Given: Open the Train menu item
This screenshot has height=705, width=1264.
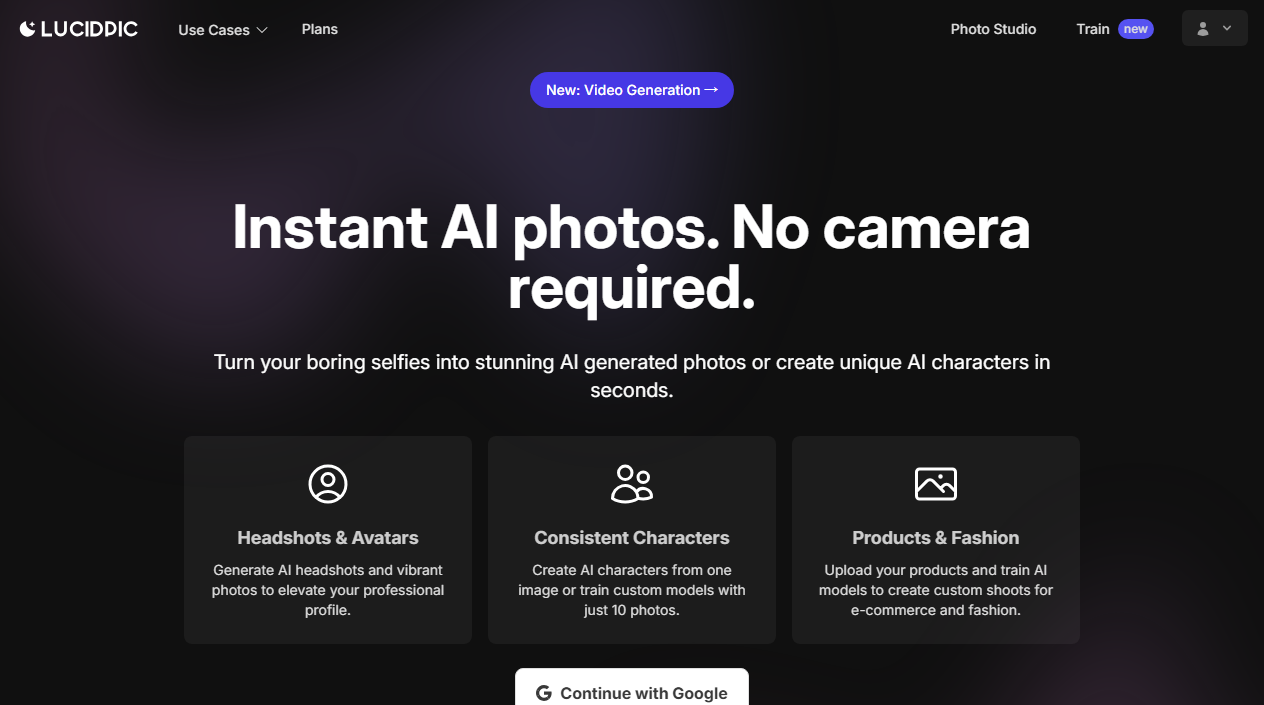Looking at the screenshot, I should pyautogui.click(x=1093, y=29).
